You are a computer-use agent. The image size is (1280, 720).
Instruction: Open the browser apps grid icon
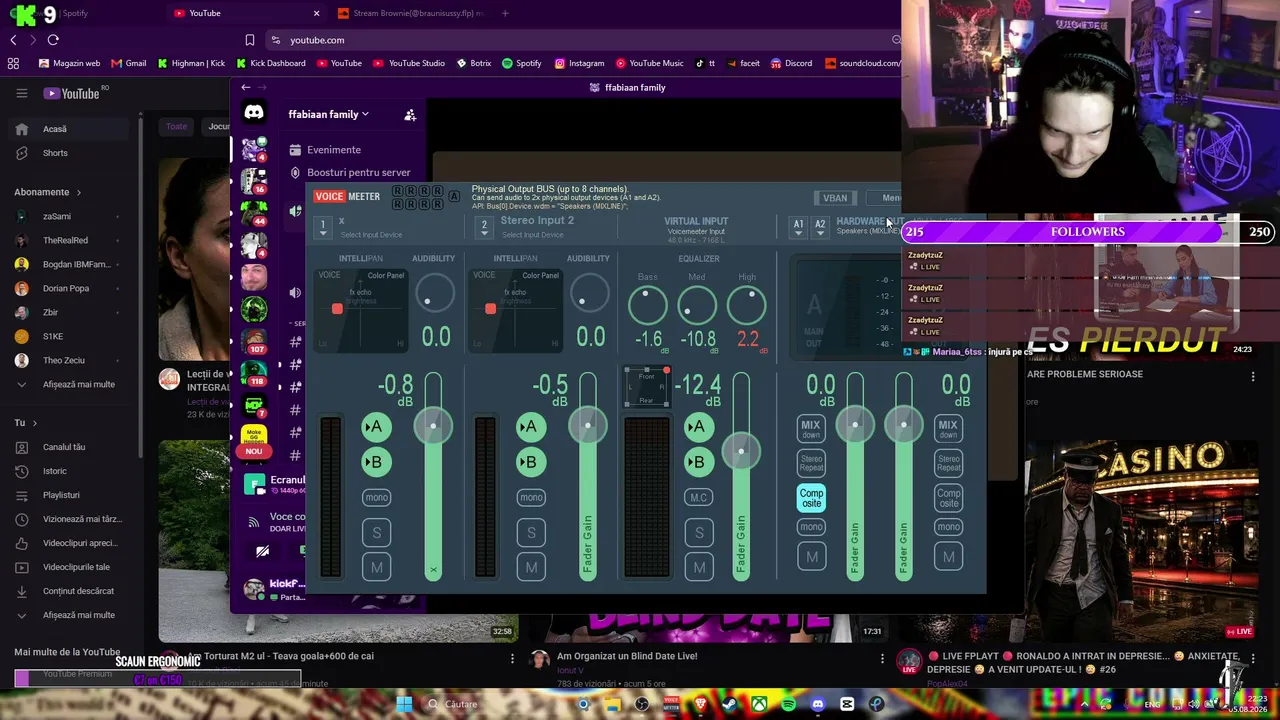tap(13, 63)
